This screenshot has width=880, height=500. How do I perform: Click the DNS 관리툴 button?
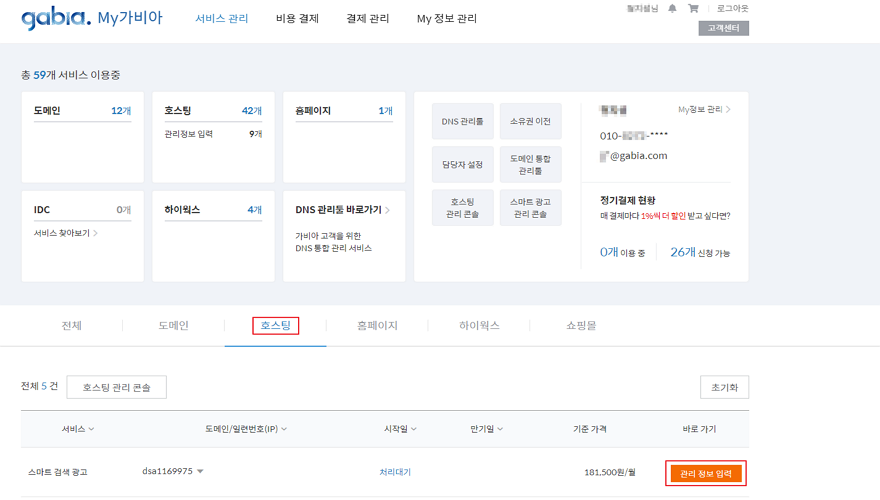[x=462, y=121]
